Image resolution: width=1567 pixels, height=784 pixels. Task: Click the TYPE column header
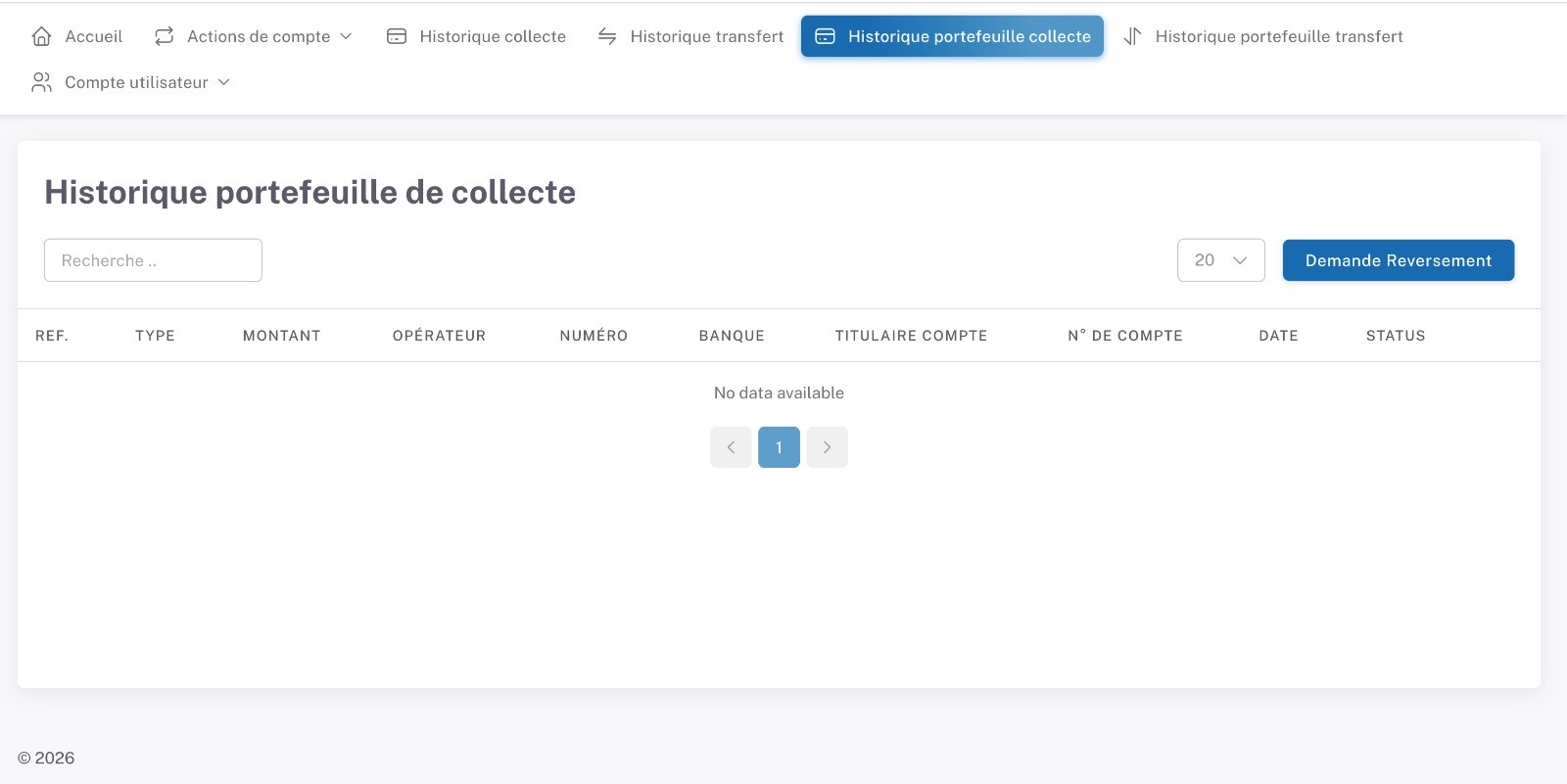[155, 336]
